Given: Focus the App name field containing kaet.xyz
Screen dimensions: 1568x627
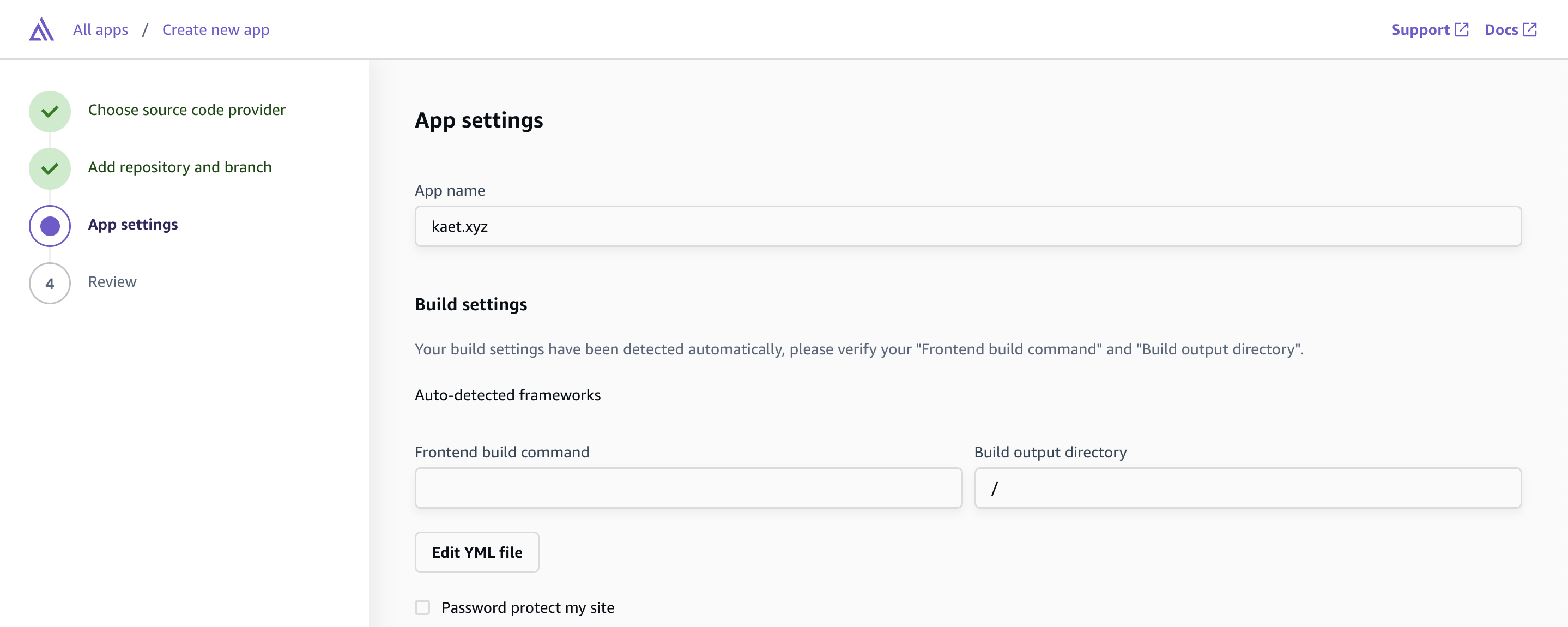Looking at the screenshot, I should [x=968, y=226].
